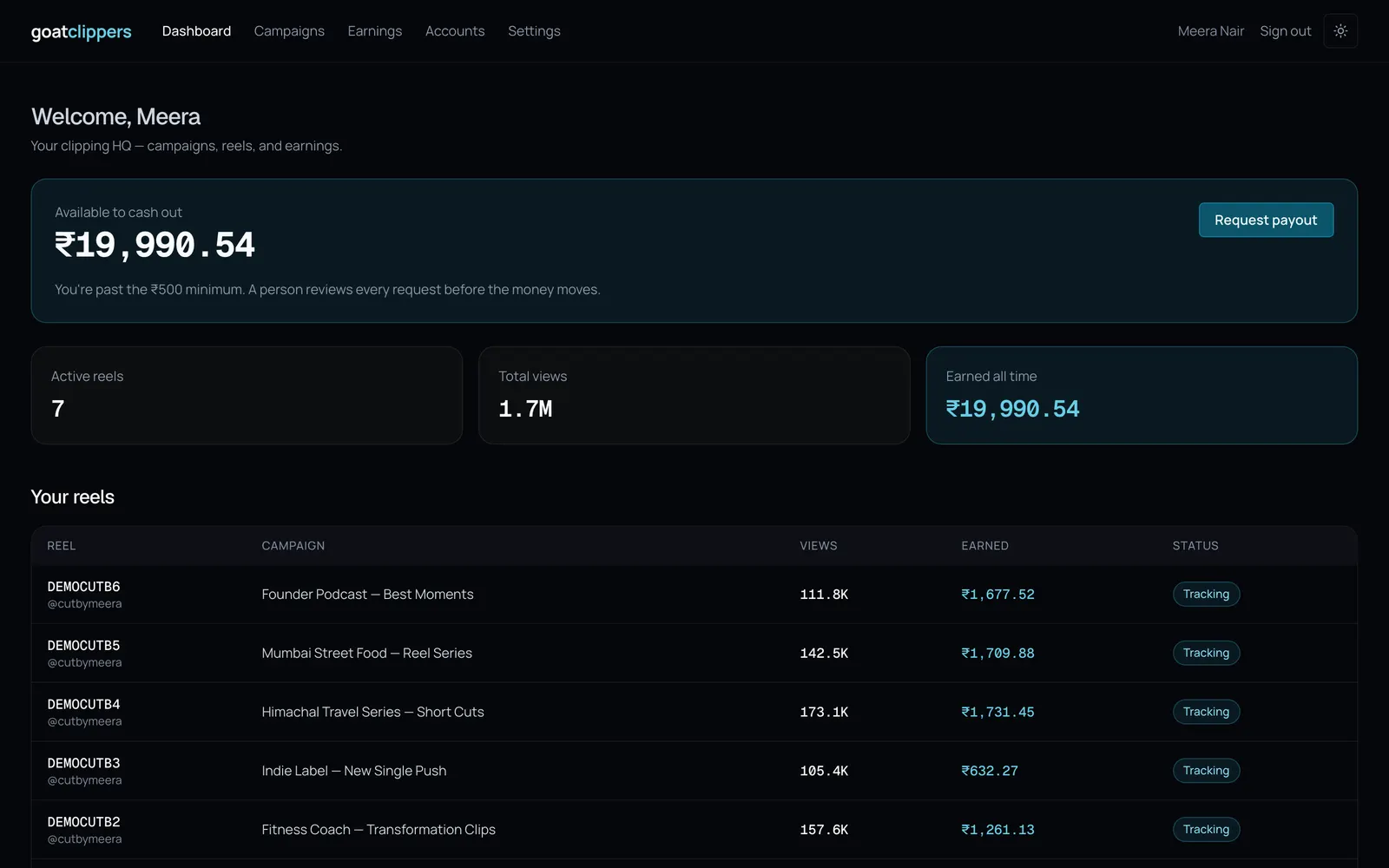Open the Dashboard nav item
Viewport: 1389px width, 868px height.
pyautogui.click(x=196, y=31)
